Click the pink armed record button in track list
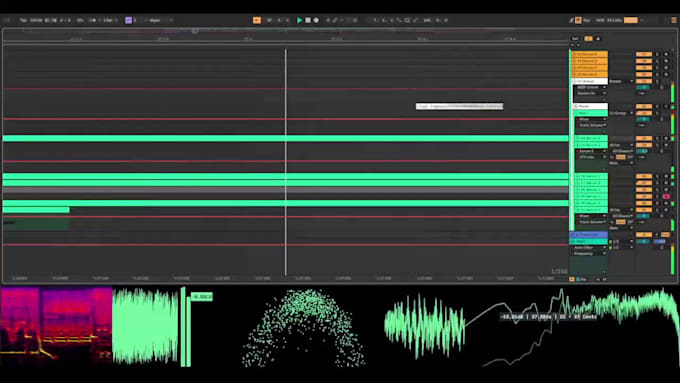Image resolution: width=680 pixels, height=383 pixels. tap(666, 196)
